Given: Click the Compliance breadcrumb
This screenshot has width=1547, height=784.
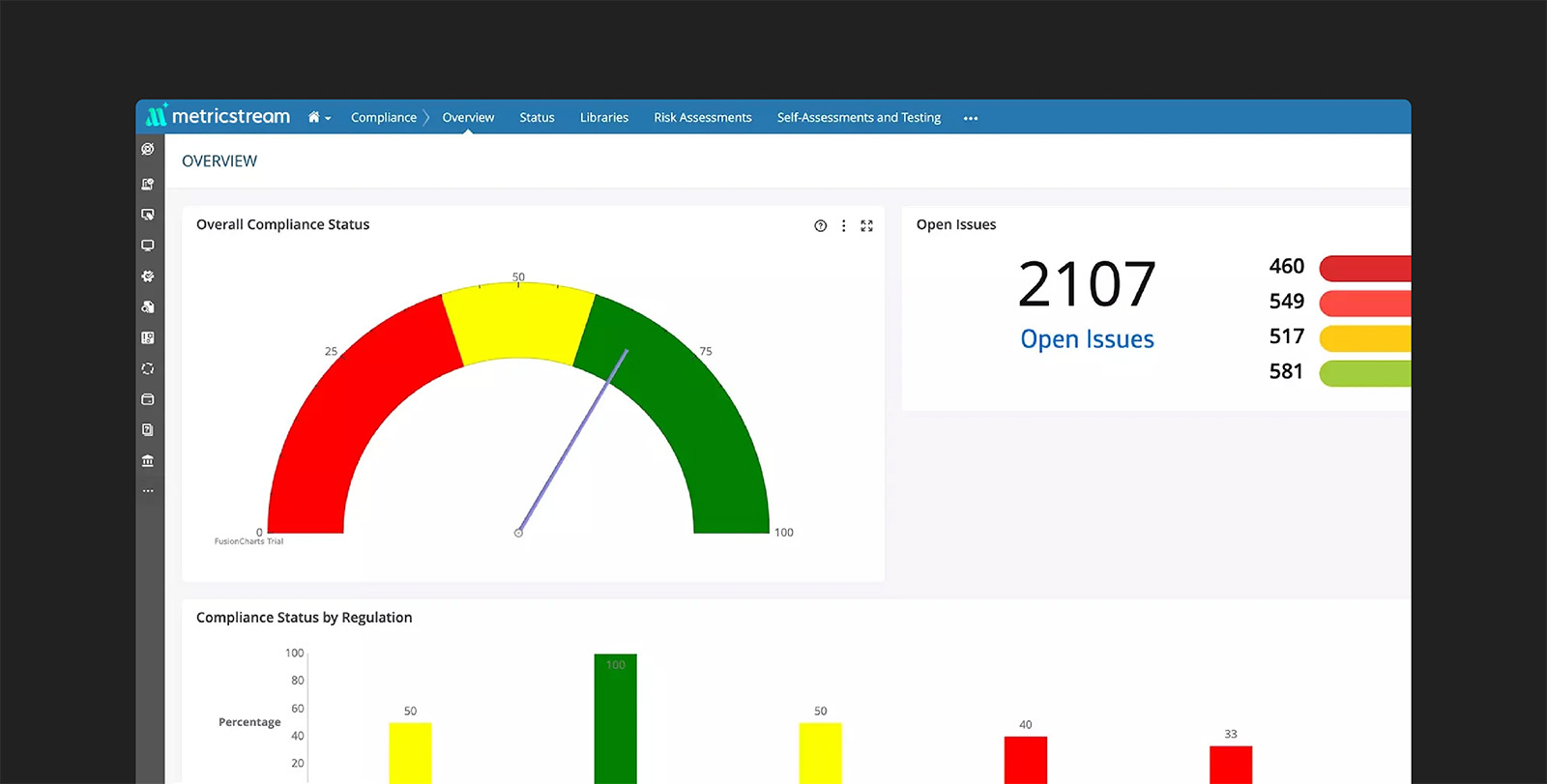Looking at the screenshot, I should pyautogui.click(x=384, y=118).
